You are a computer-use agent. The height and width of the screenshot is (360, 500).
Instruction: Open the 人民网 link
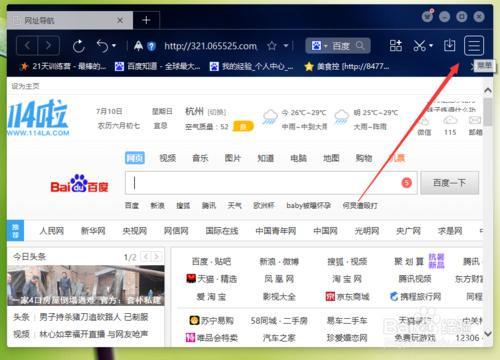[x=52, y=231]
